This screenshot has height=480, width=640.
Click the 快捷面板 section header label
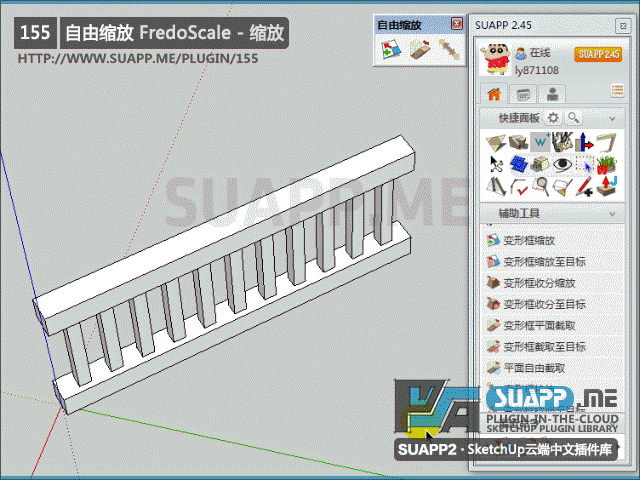pyautogui.click(x=519, y=118)
